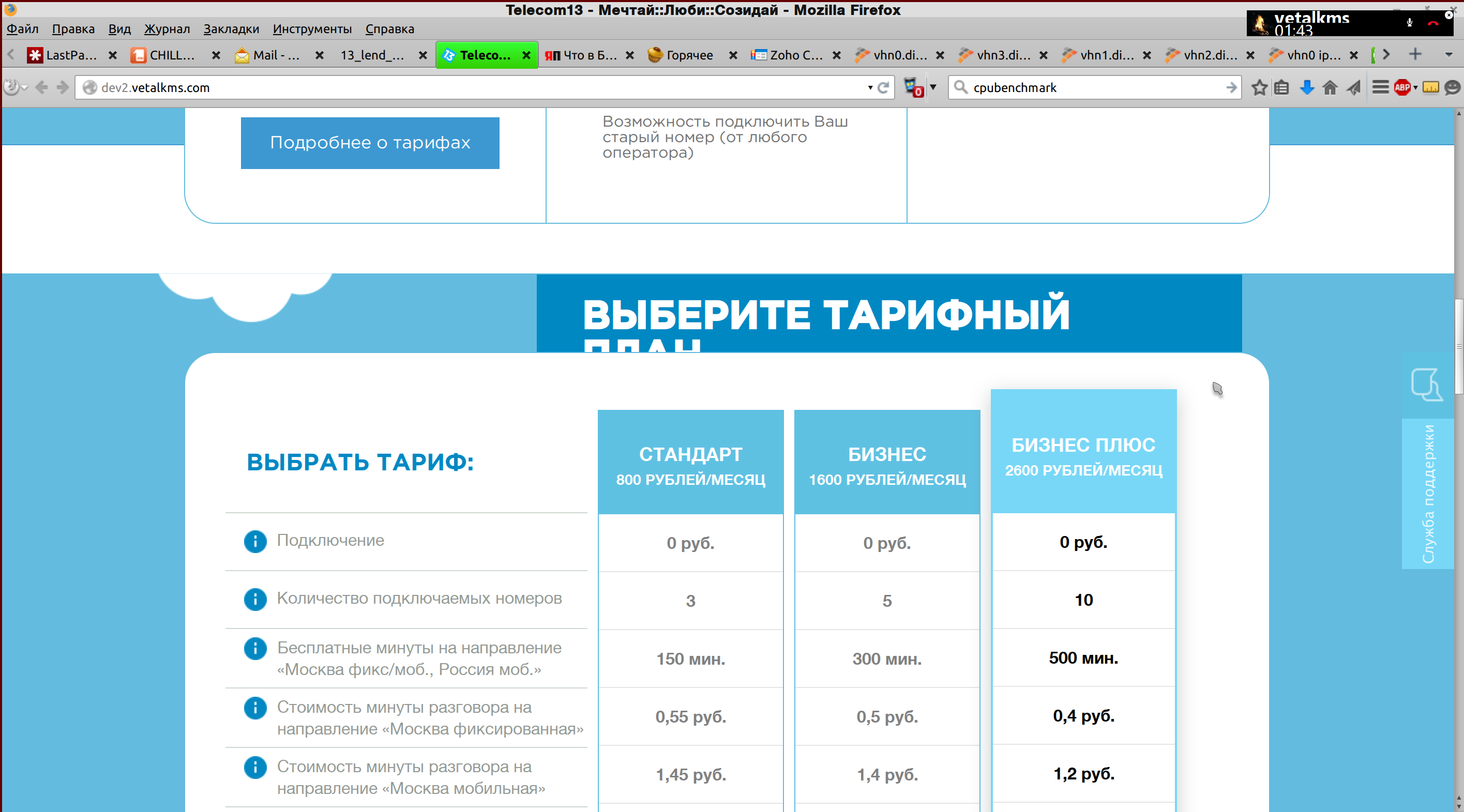Expand the URL bar history dropdown
The width and height of the screenshot is (1464, 812).
click(870, 87)
